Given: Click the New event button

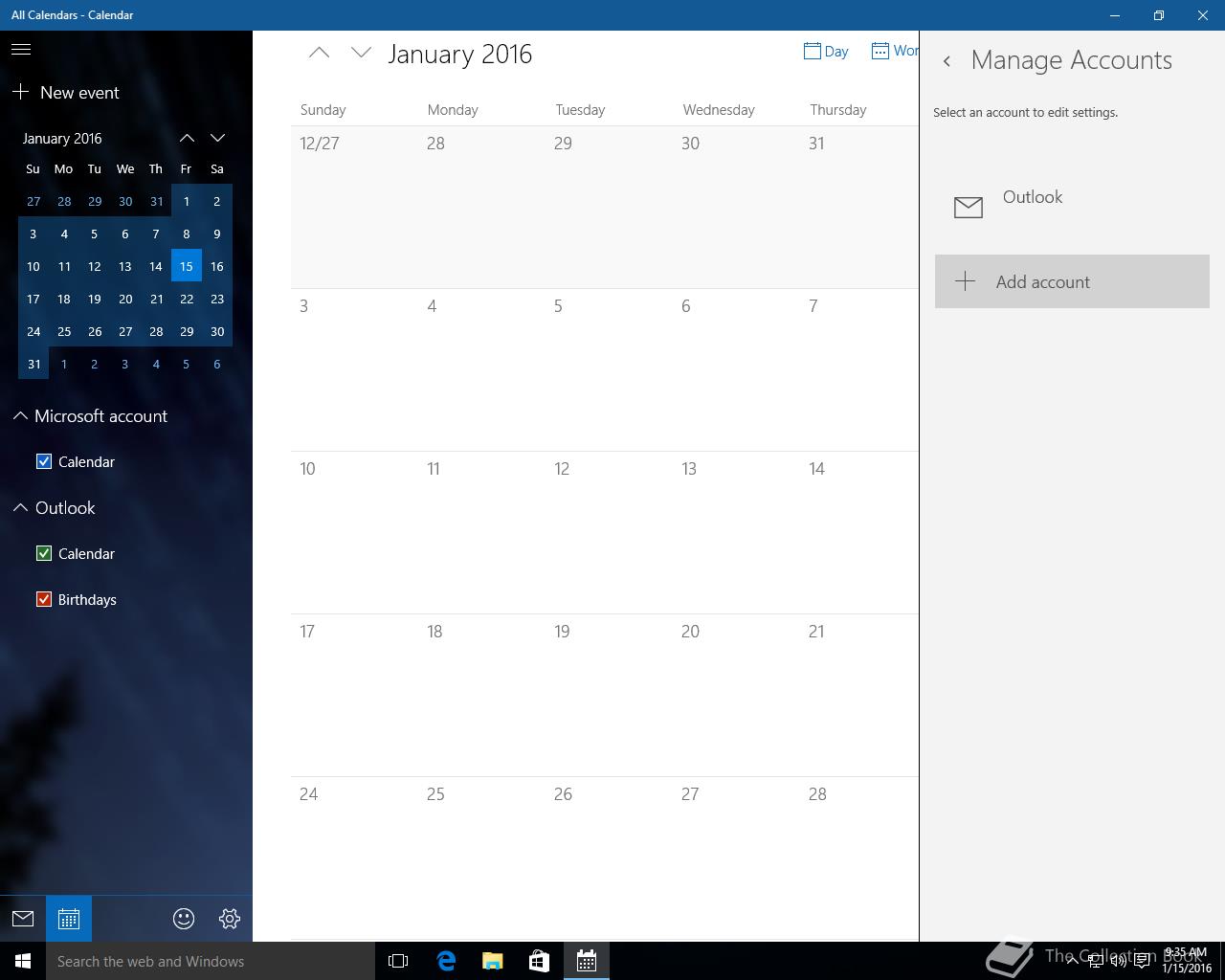Looking at the screenshot, I should 65,92.
